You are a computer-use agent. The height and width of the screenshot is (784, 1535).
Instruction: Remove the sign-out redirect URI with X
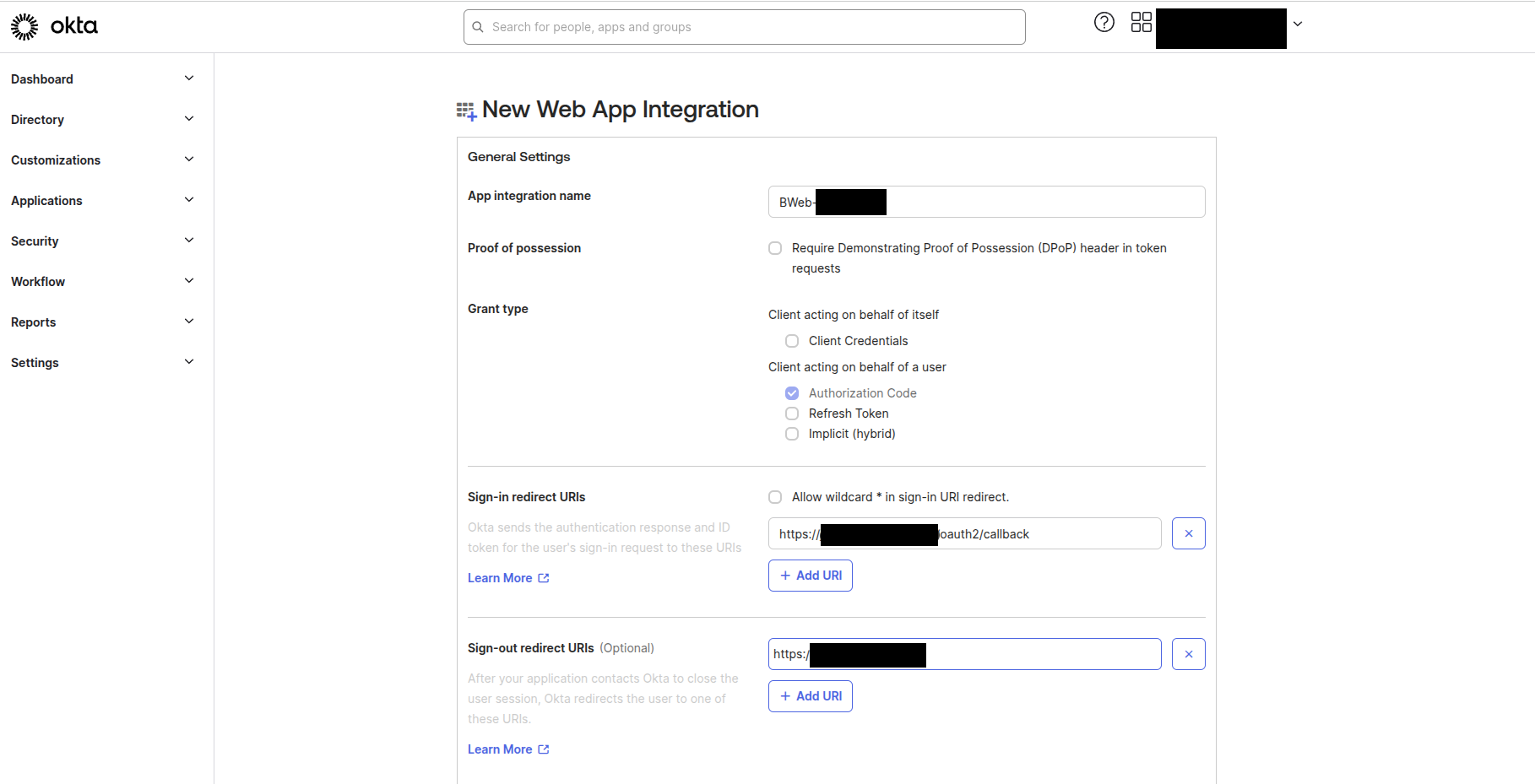[1188, 654]
